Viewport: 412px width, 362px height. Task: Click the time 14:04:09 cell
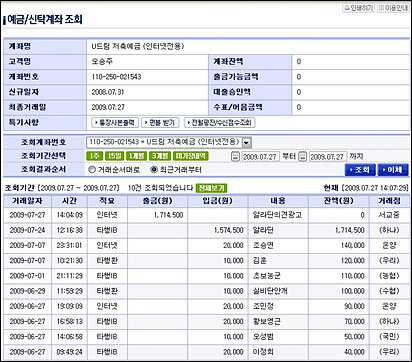click(69, 215)
